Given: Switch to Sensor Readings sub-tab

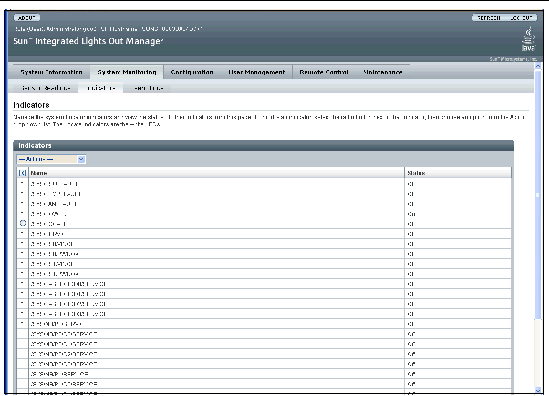Looking at the screenshot, I should (x=46, y=88).
